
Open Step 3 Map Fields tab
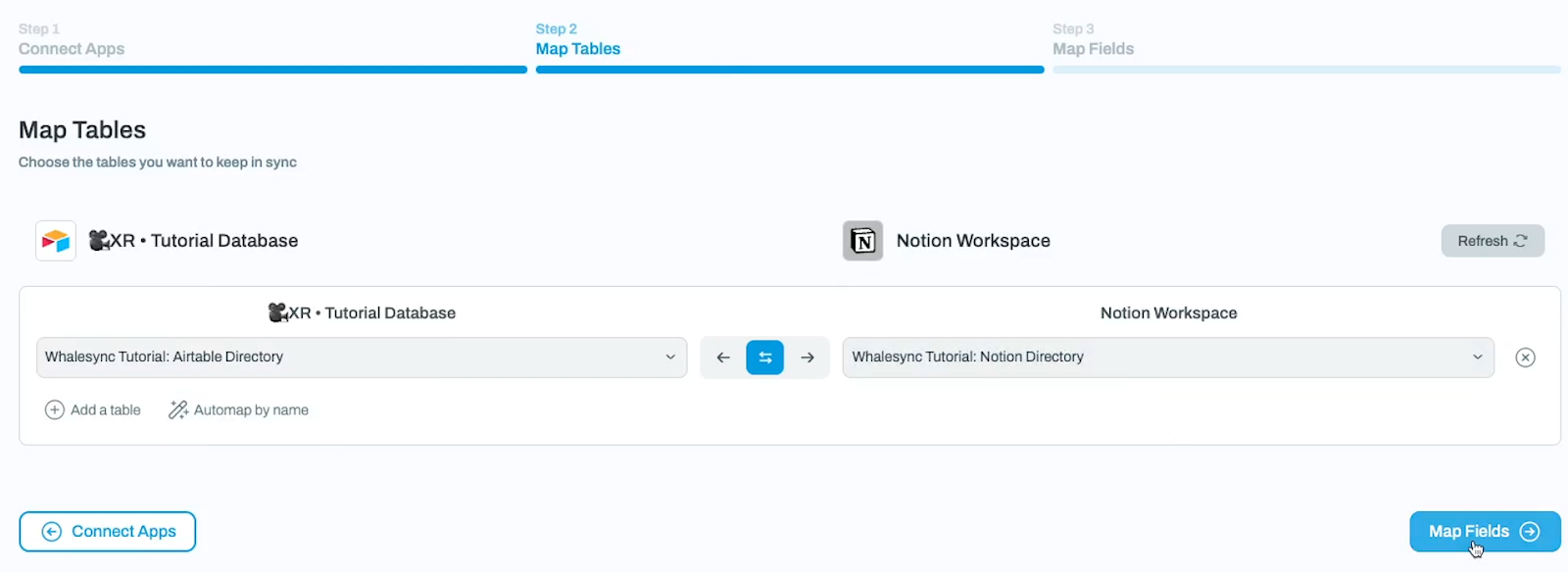[1094, 40]
